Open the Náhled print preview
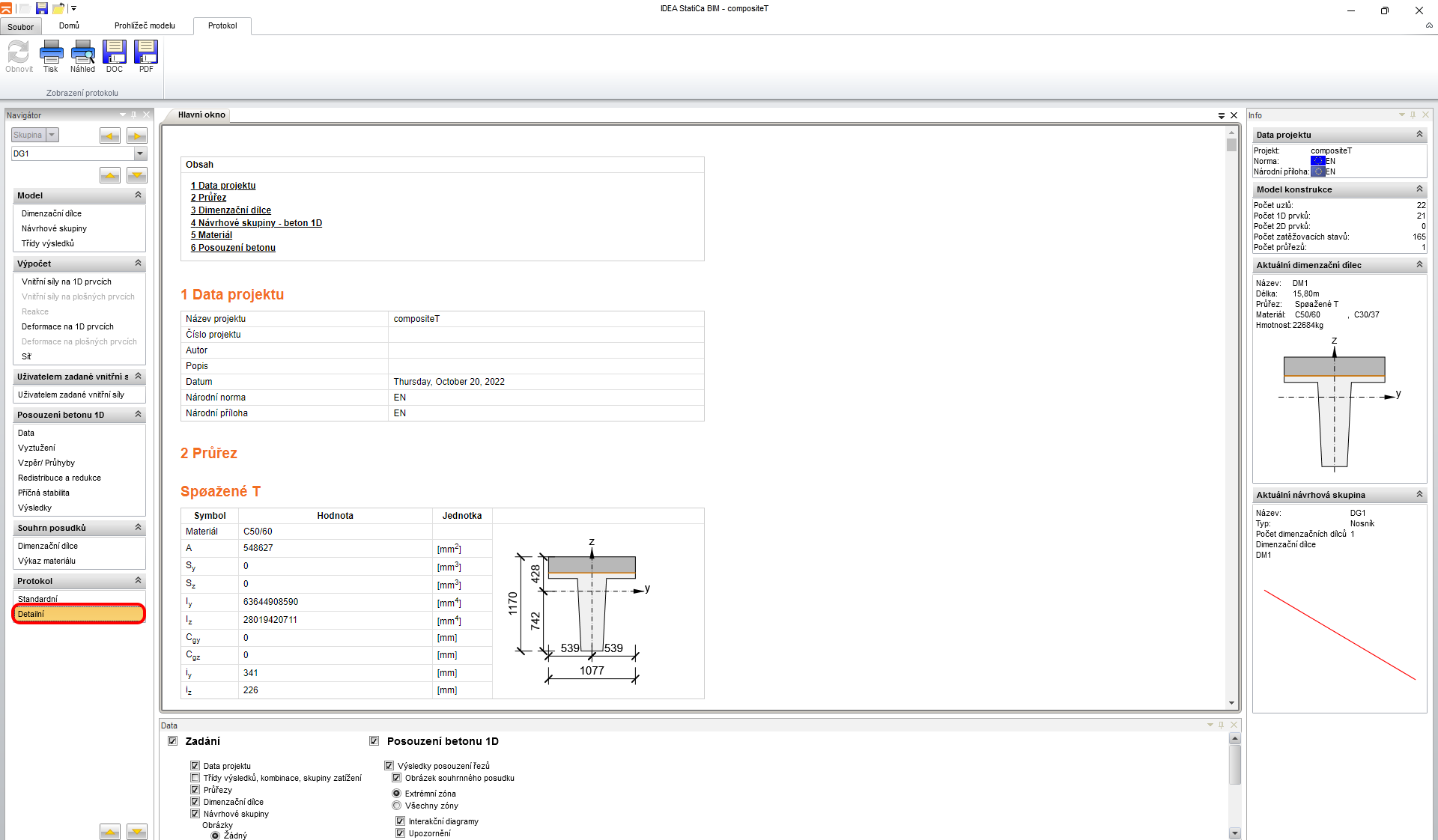Image resolution: width=1438 pixels, height=840 pixels. (82, 53)
